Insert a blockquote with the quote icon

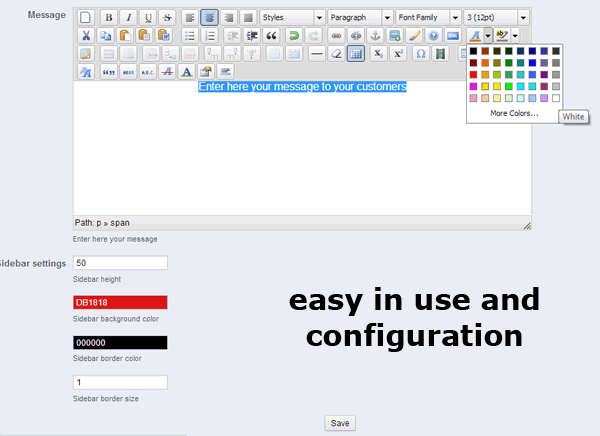pos(271,36)
